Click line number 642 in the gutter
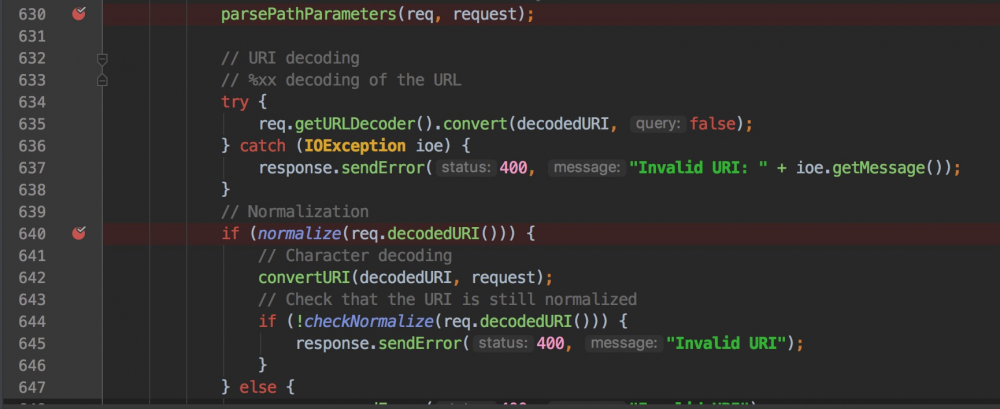1000x409 pixels. pyautogui.click(x=32, y=278)
